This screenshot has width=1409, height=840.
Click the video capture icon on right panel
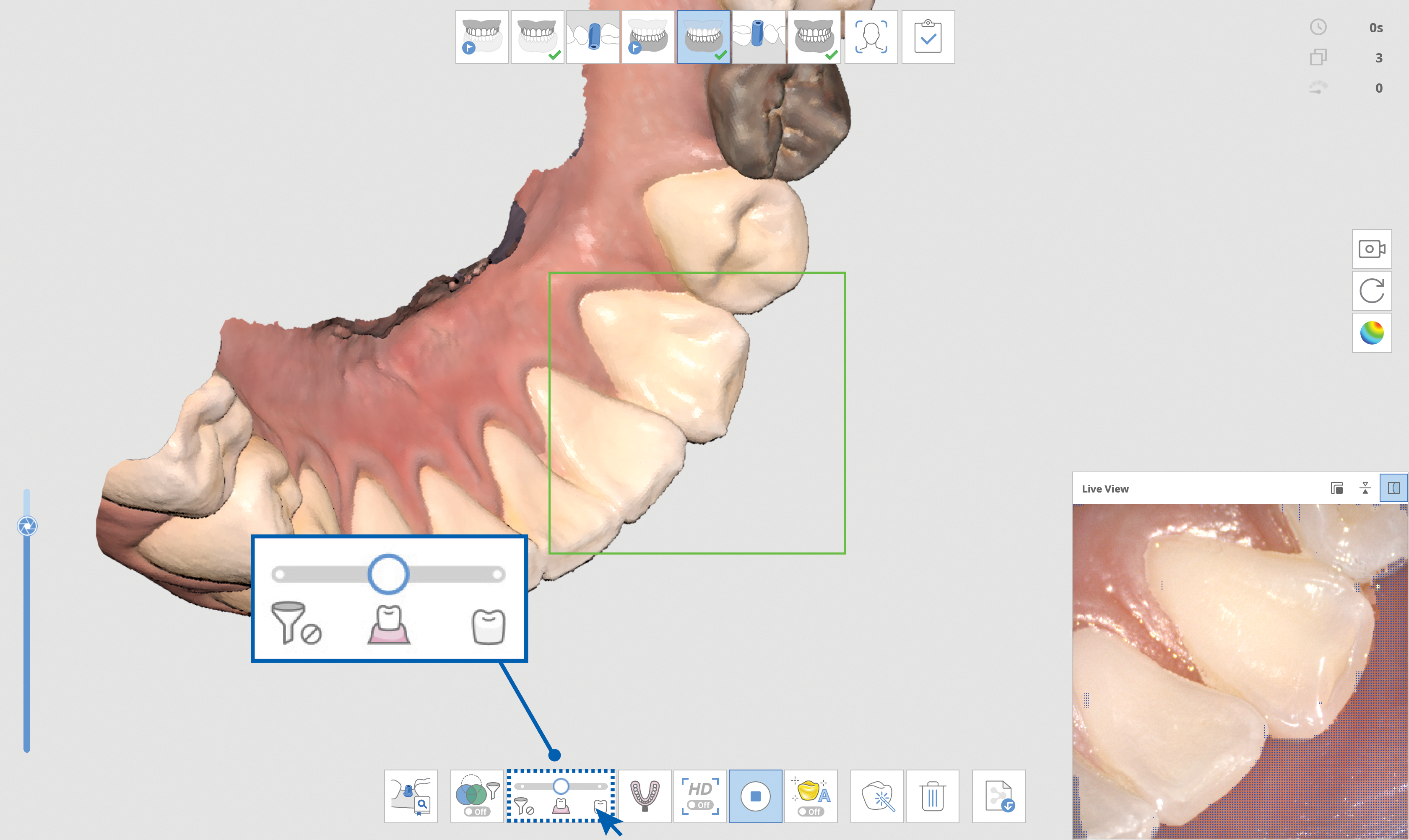tap(1372, 249)
